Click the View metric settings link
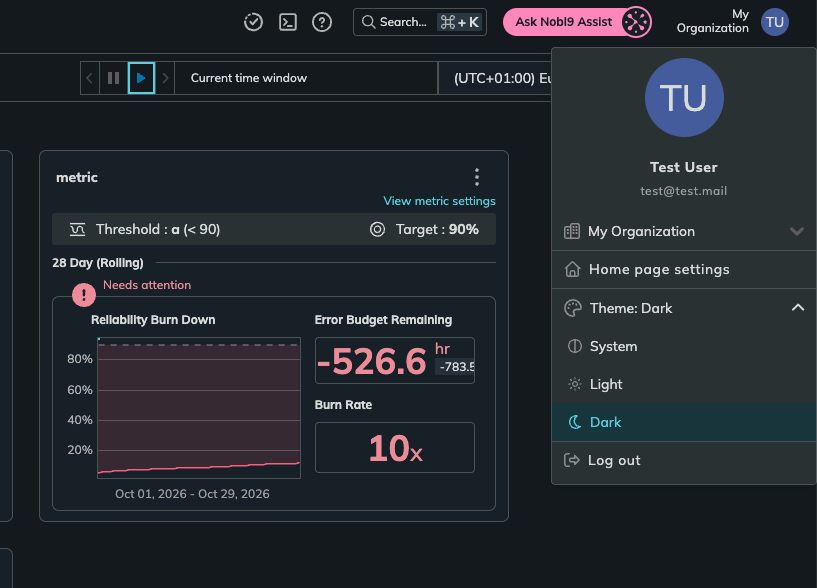 click(x=439, y=201)
